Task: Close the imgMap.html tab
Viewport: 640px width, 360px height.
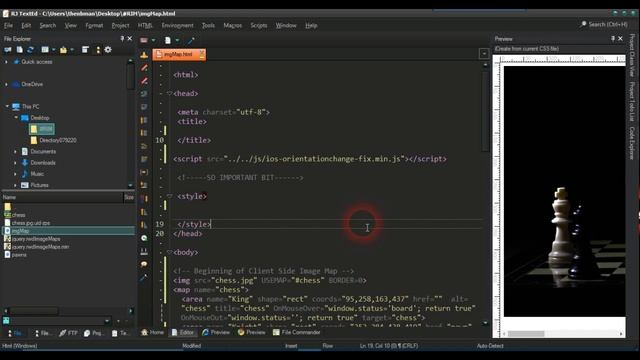Action: tap(202, 54)
